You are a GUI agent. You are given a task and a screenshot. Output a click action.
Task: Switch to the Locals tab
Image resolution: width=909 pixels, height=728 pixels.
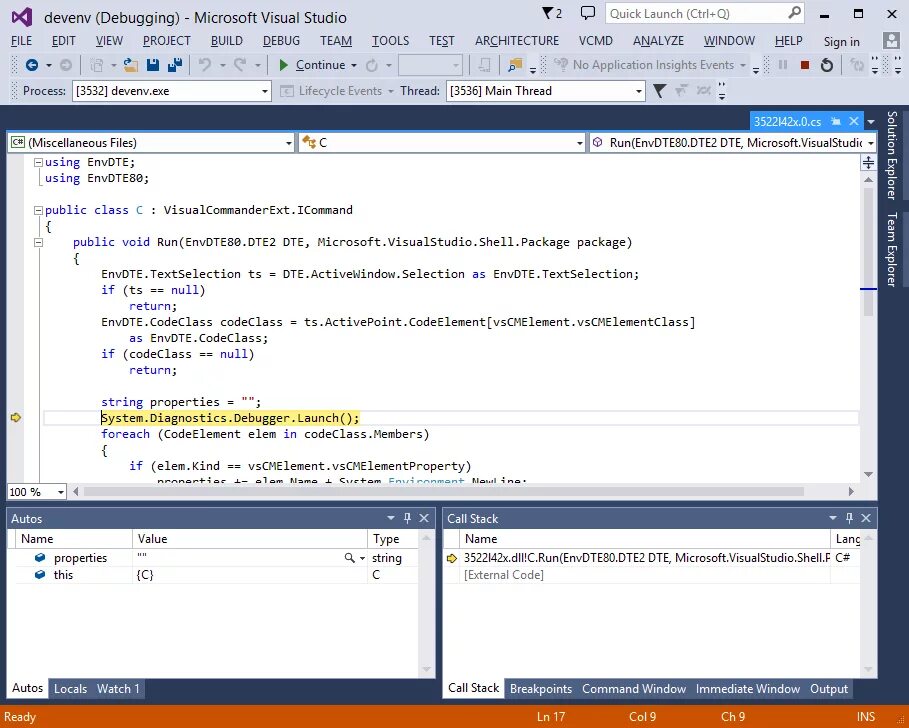pos(70,689)
